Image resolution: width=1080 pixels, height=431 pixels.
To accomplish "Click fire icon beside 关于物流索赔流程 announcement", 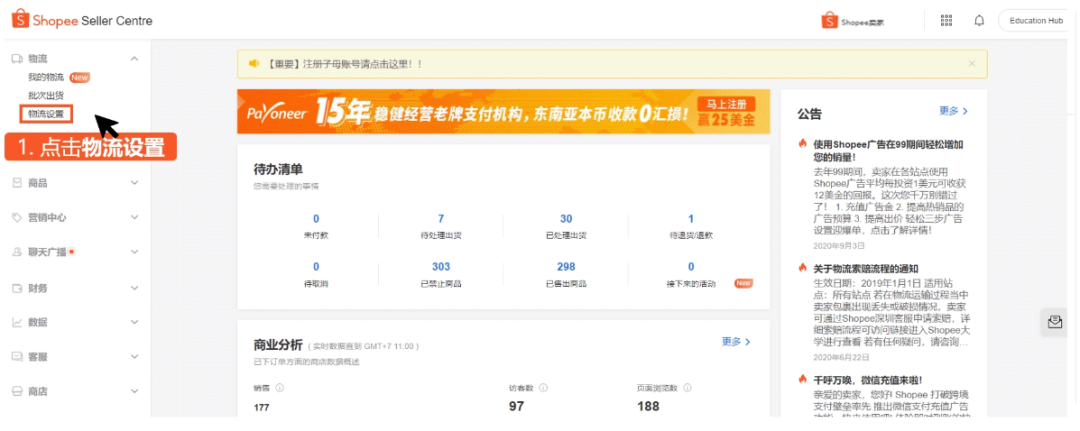I will pos(802,269).
